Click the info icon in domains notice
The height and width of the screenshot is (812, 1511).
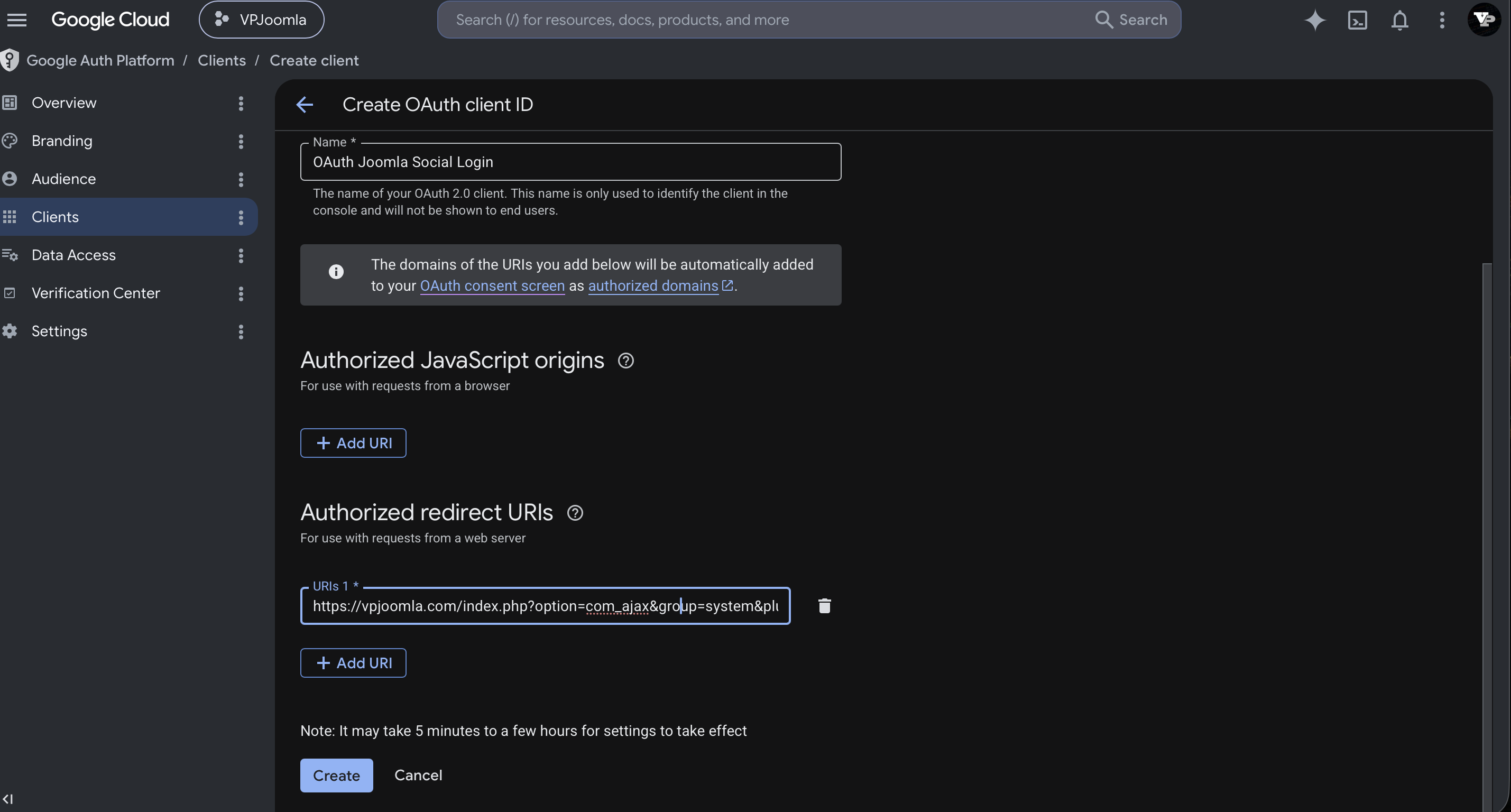(336, 272)
